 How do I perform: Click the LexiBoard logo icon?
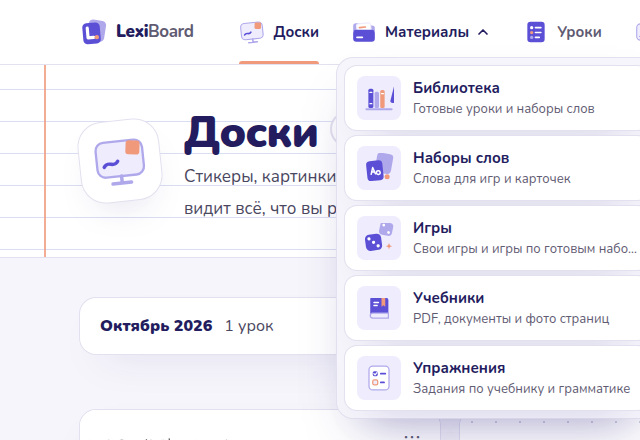[94, 32]
